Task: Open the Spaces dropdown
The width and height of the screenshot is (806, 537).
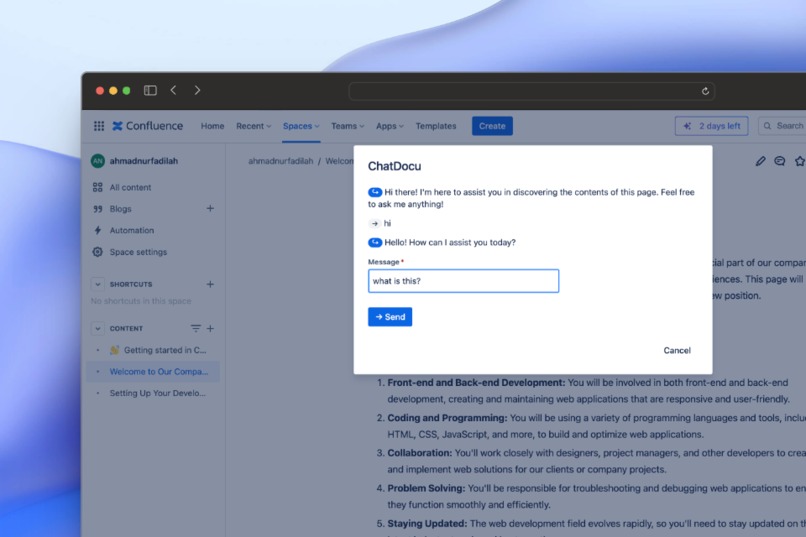Action: (301, 126)
